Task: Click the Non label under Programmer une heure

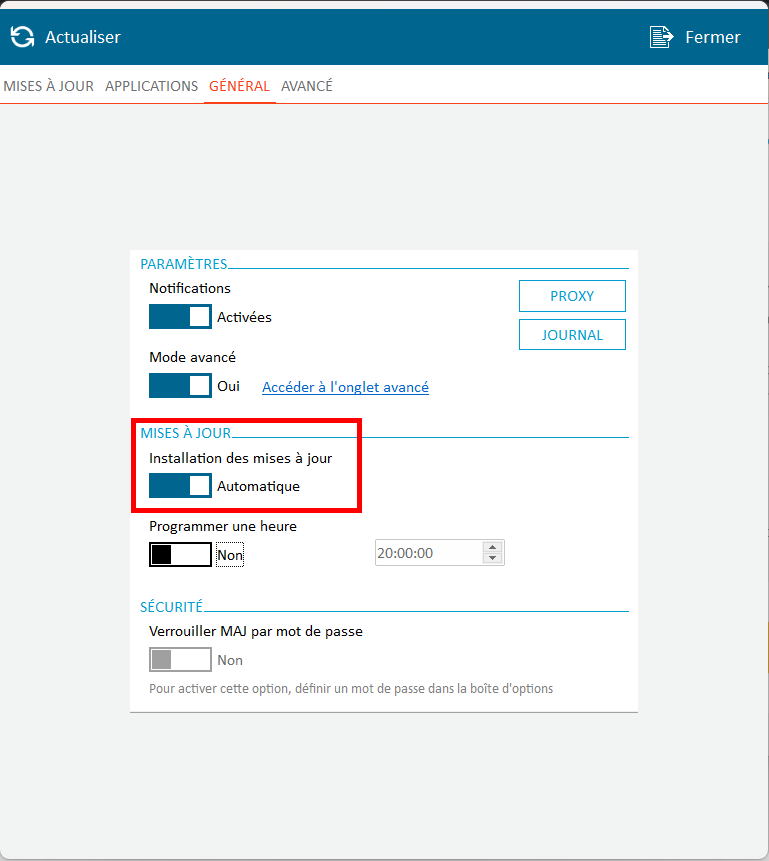Action: click(230, 555)
